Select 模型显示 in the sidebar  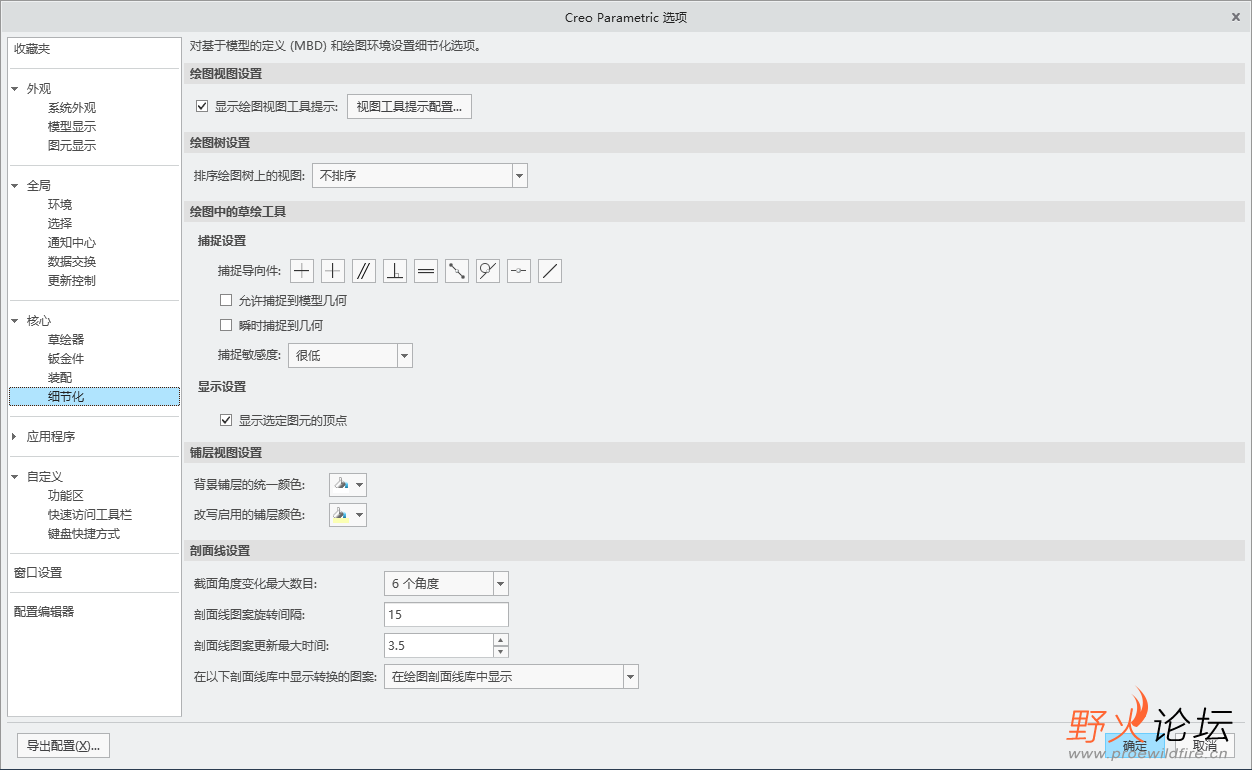tap(72, 127)
